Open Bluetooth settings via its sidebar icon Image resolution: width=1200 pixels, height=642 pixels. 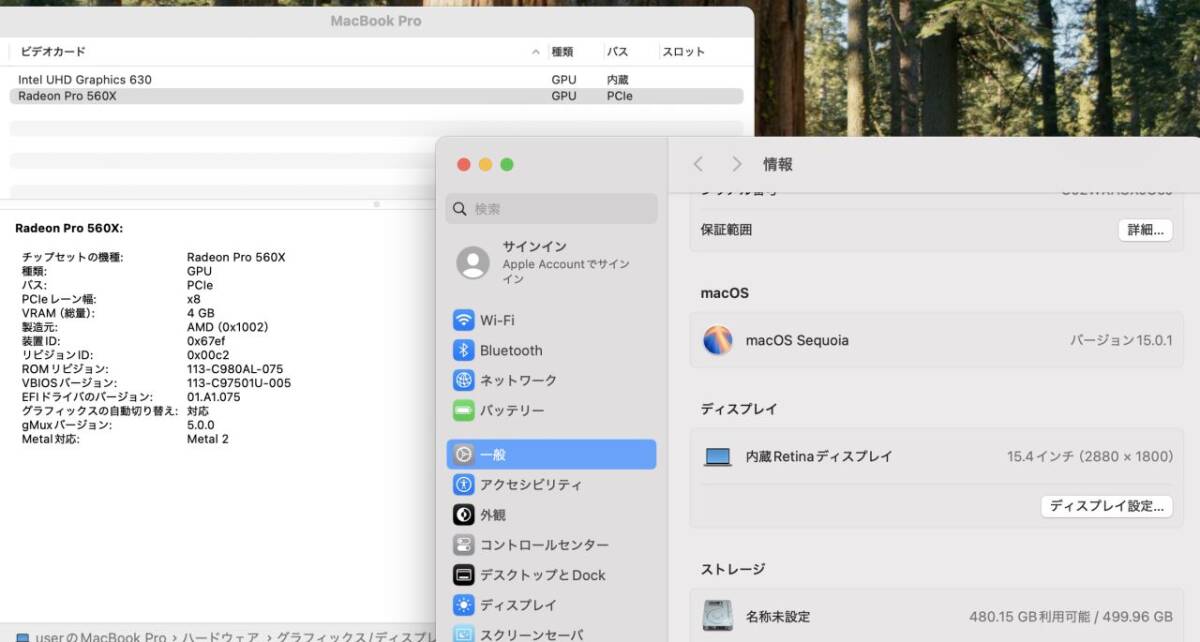tap(463, 350)
